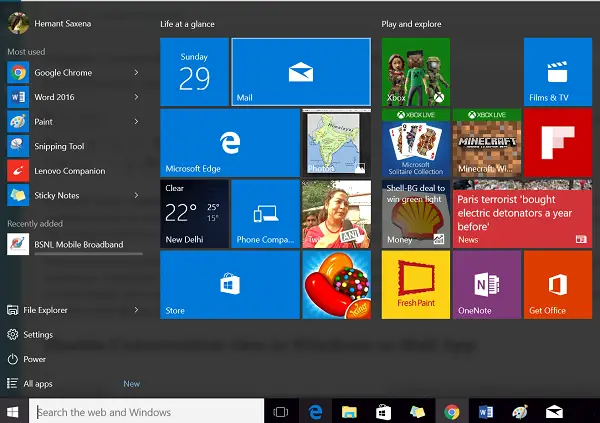
Task: Launch the Microsoft Edge tile
Action: click(230, 143)
